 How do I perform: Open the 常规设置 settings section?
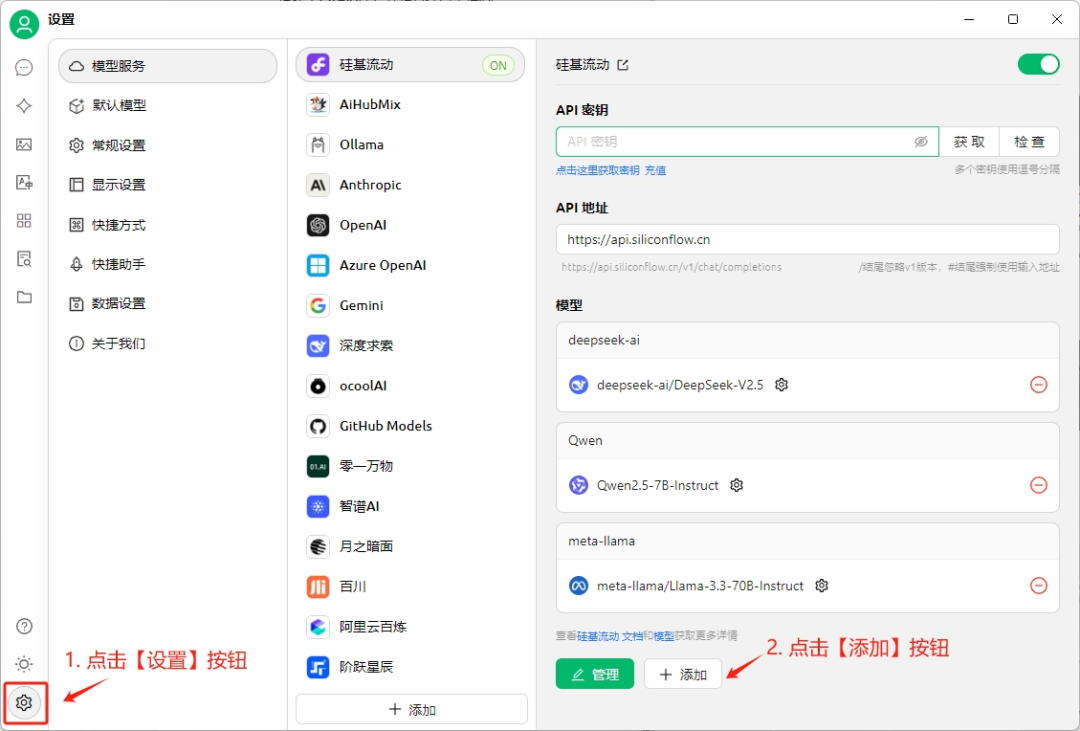[x=168, y=145]
